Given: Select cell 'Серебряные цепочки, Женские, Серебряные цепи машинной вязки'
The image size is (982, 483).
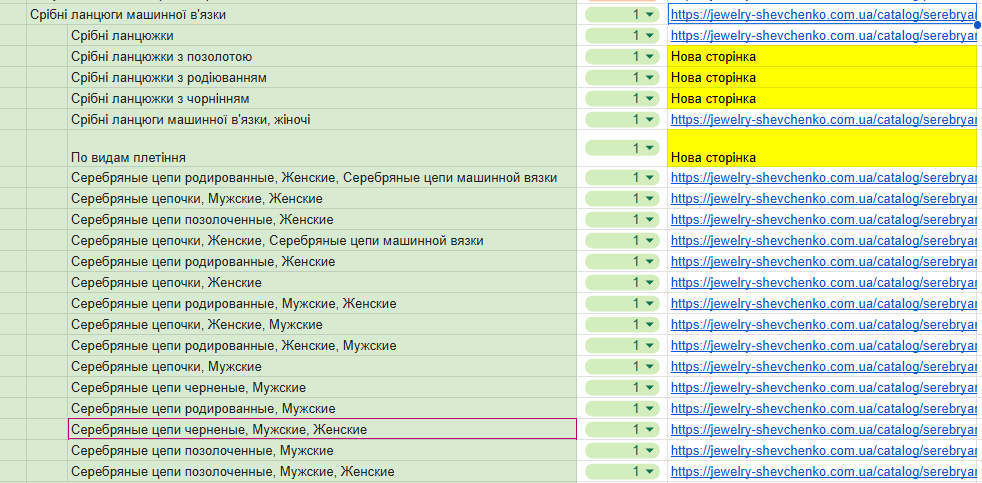Looking at the screenshot, I should (x=323, y=241).
